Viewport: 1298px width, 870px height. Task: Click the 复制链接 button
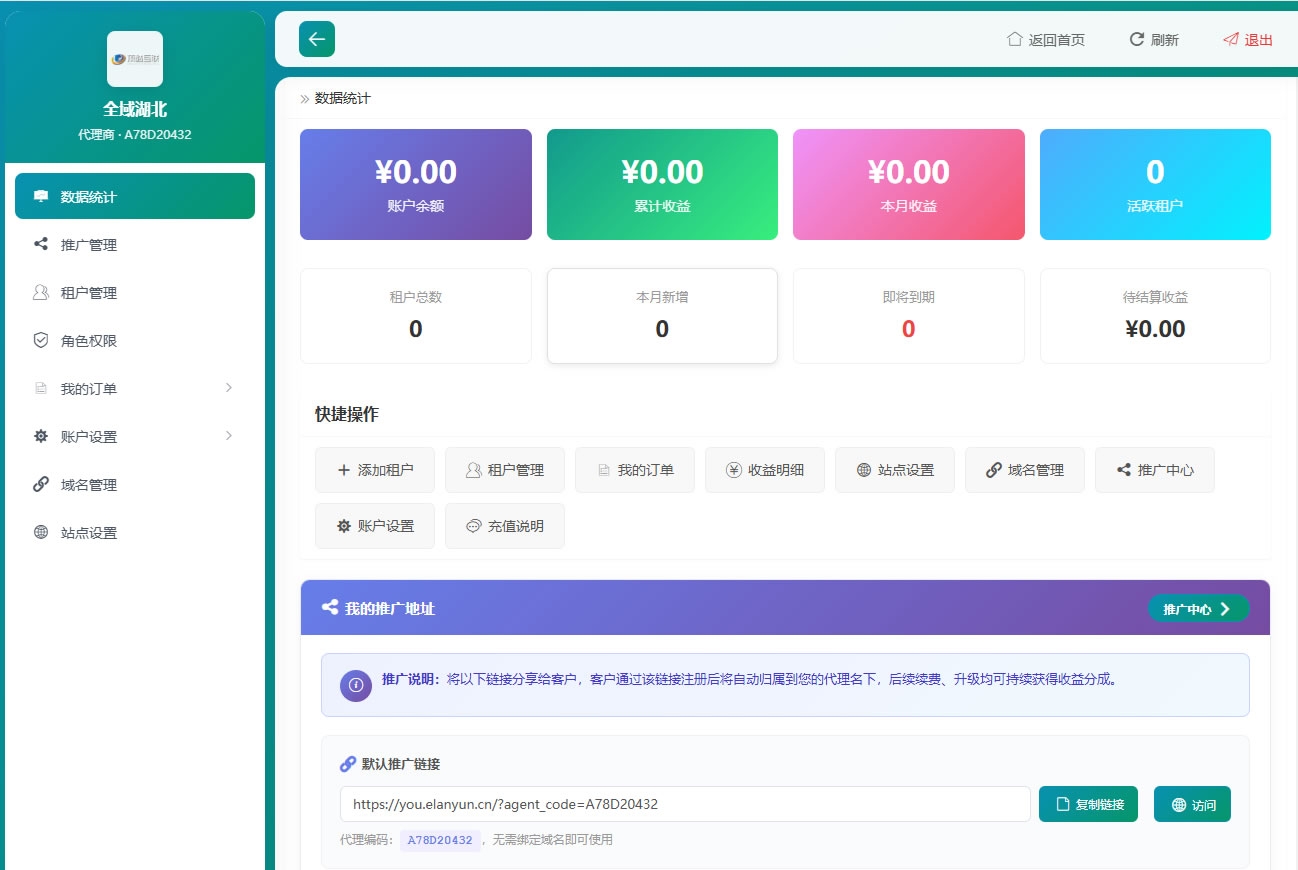[1088, 804]
